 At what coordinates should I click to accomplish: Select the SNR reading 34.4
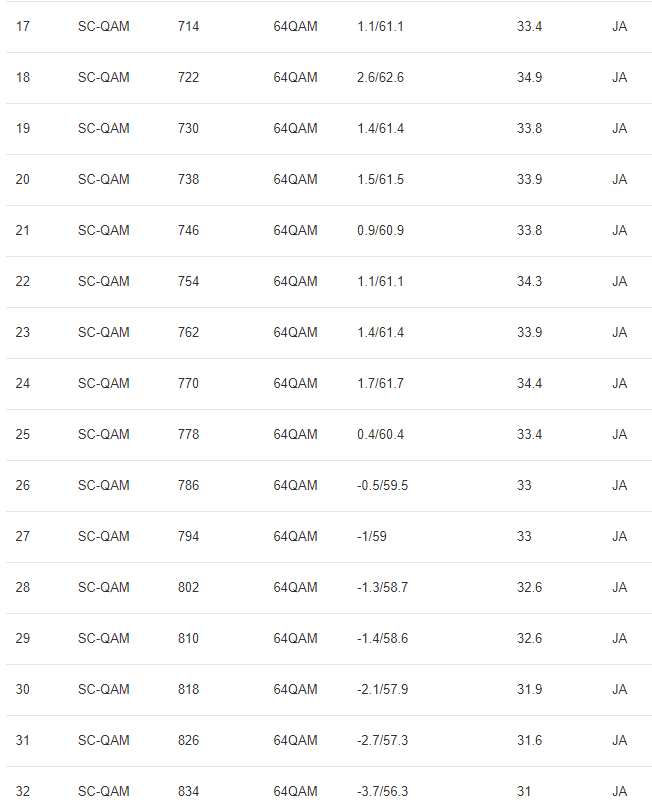coord(529,383)
